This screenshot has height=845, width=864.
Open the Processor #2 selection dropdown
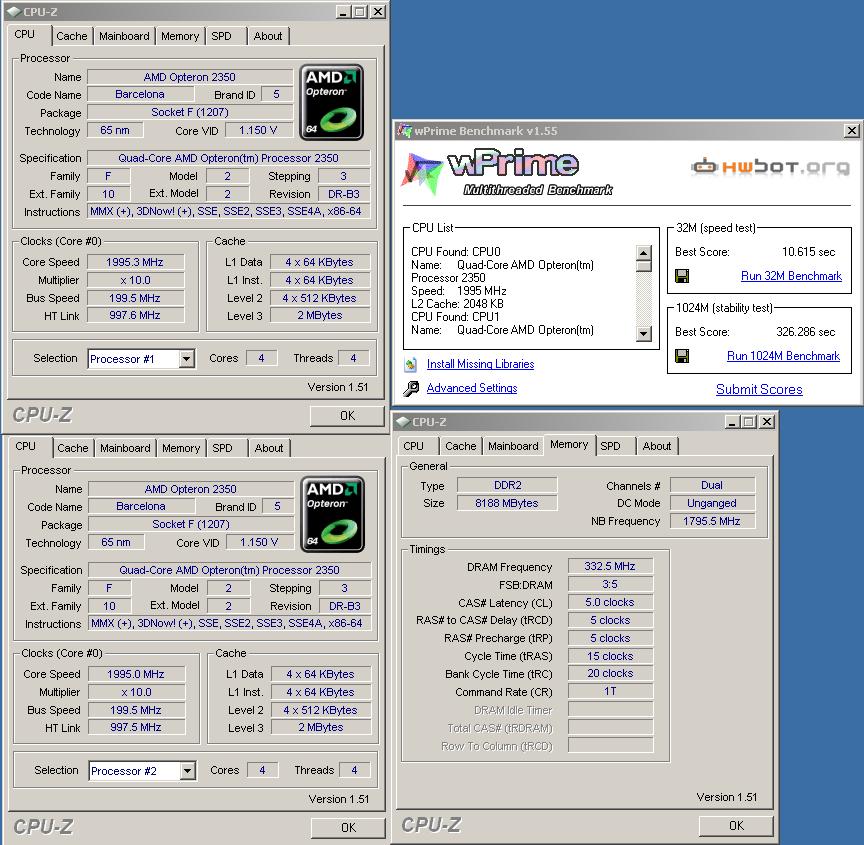(x=188, y=771)
